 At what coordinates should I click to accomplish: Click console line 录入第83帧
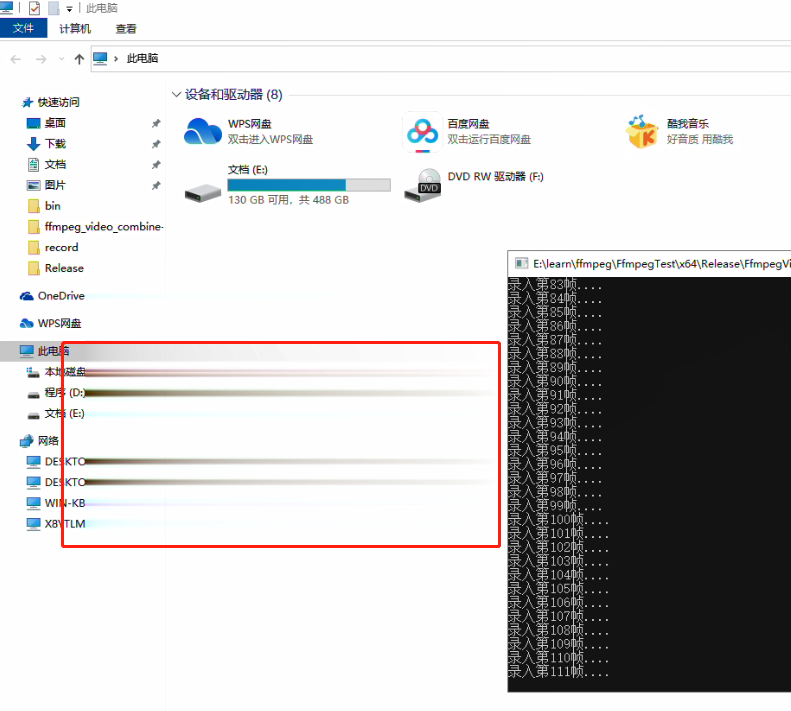coord(554,285)
